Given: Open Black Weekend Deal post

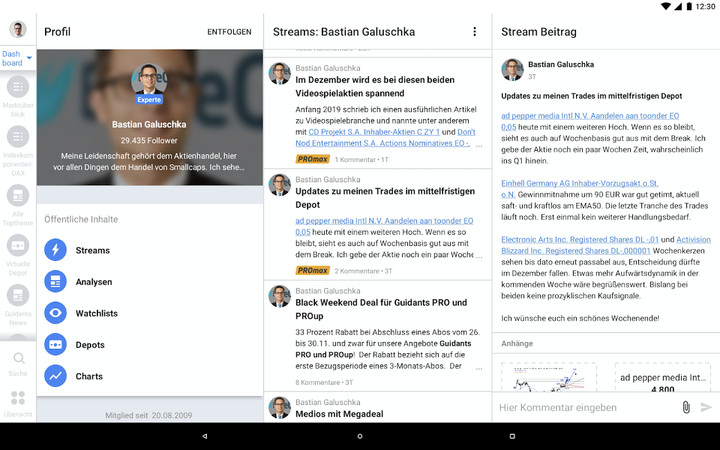Looking at the screenshot, I should [x=381, y=309].
